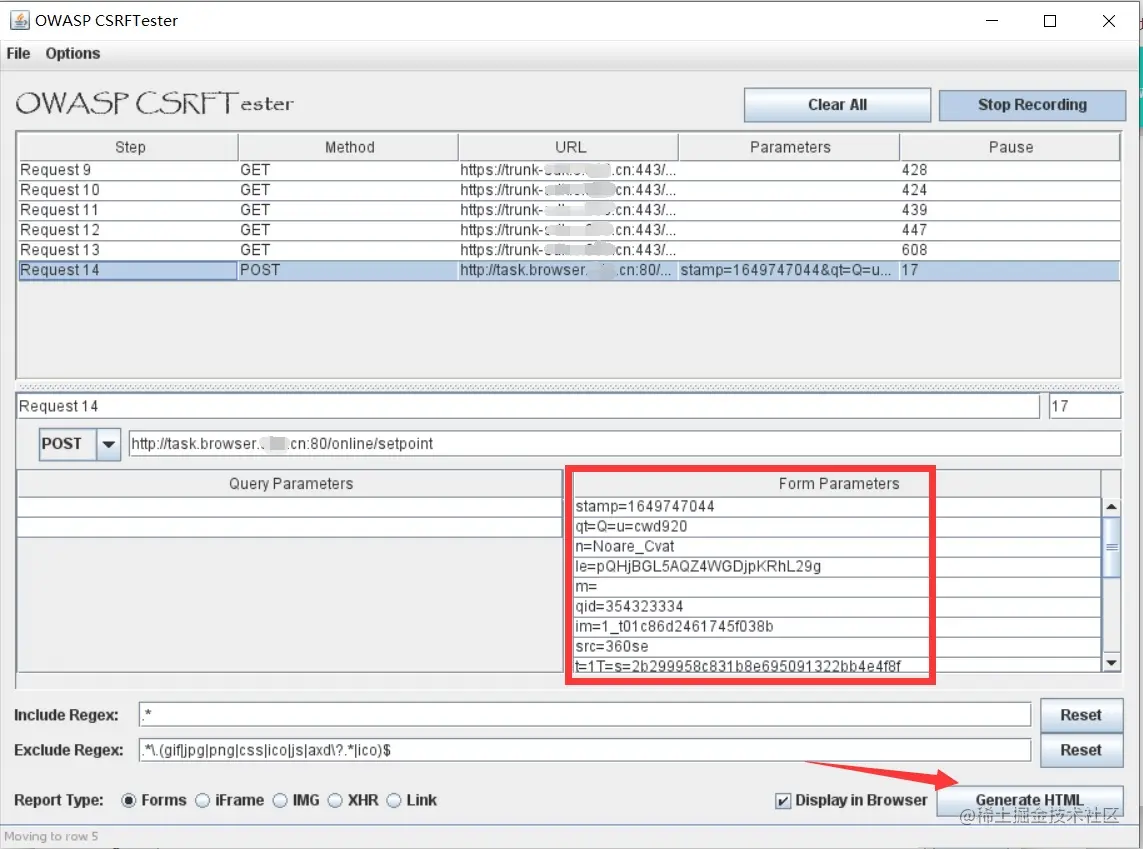Click the task.browser URL cell of Request 14
1143x849 pixels.
click(x=568, y=270)
